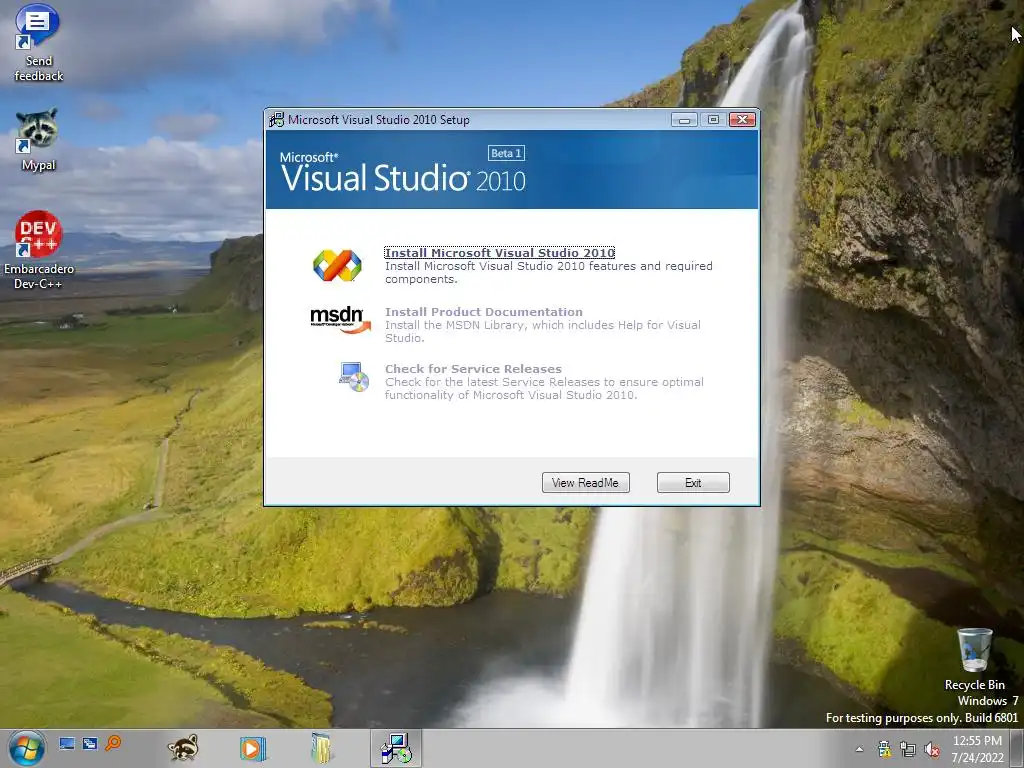Screen dimensions: 1024x768
Task: Click 'Check for the latest Service Releases' description
Action: [x=544, y=389]
